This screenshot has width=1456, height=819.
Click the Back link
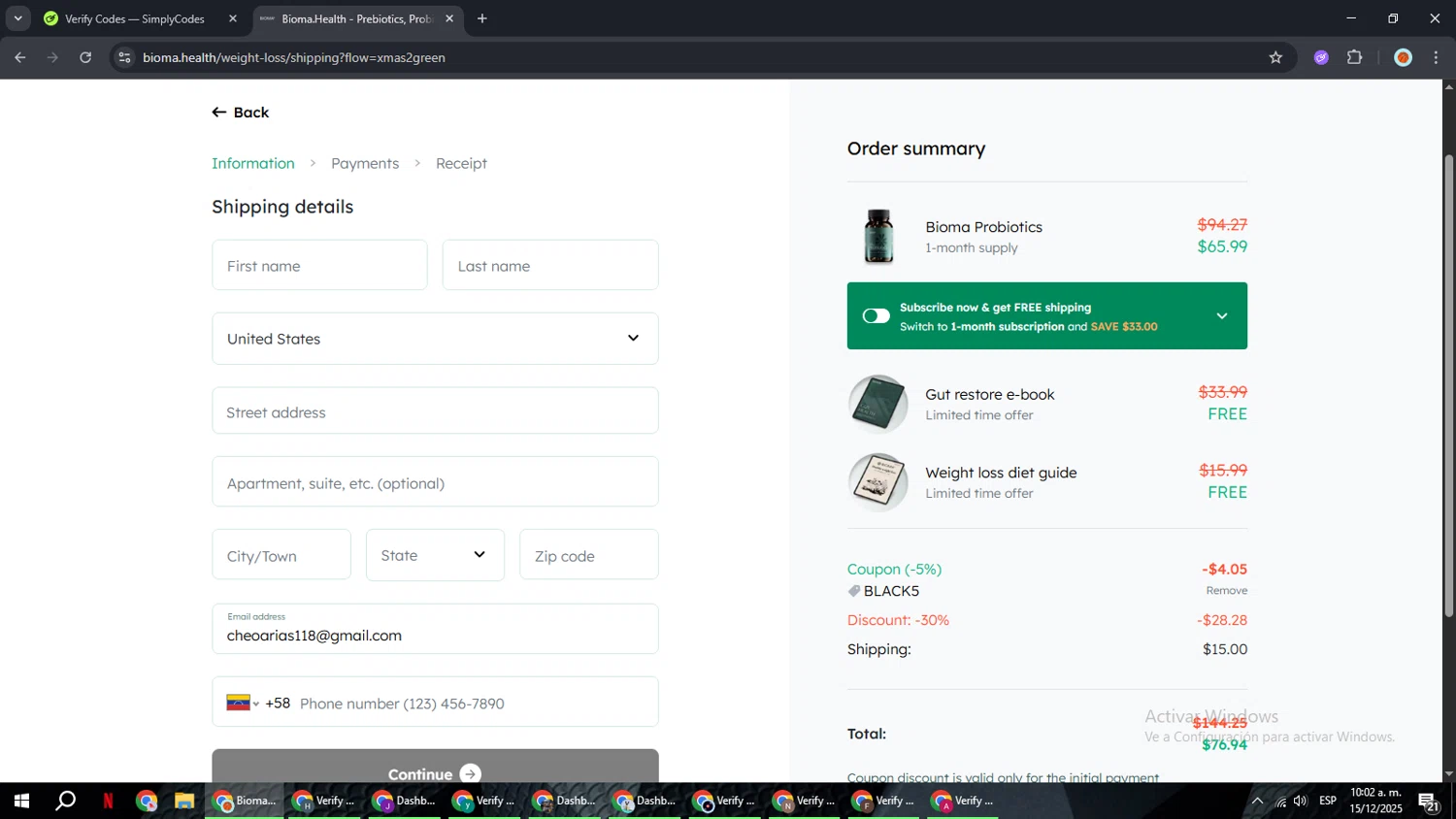(x=241, y=113)
